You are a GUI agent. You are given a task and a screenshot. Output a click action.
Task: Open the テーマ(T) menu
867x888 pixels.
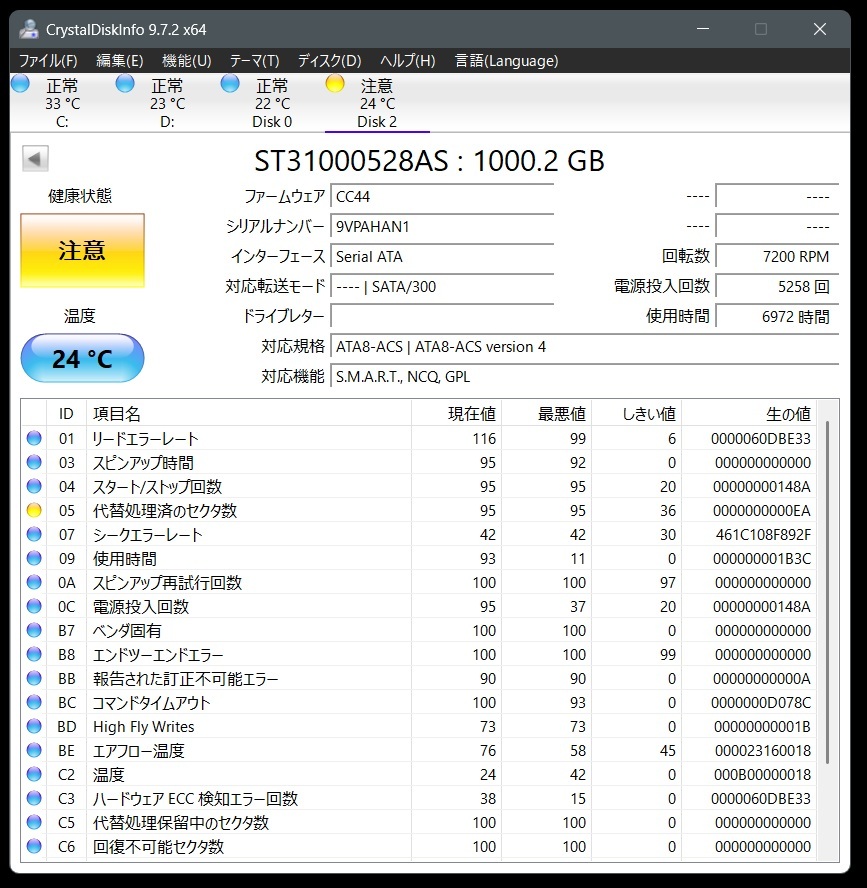click(x=254, y=61)
